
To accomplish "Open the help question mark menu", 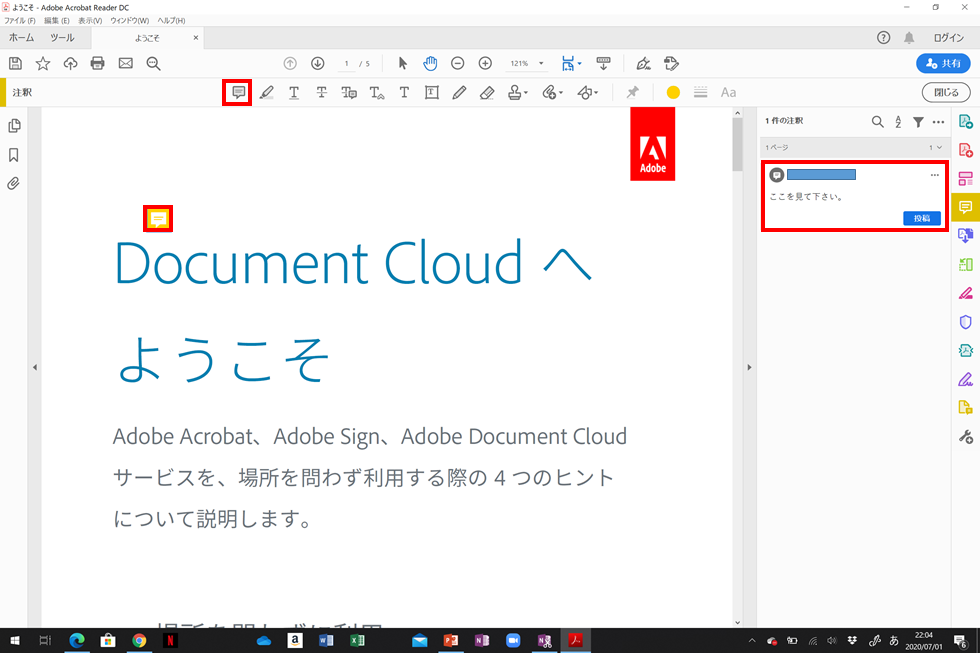I will [883, 37].
